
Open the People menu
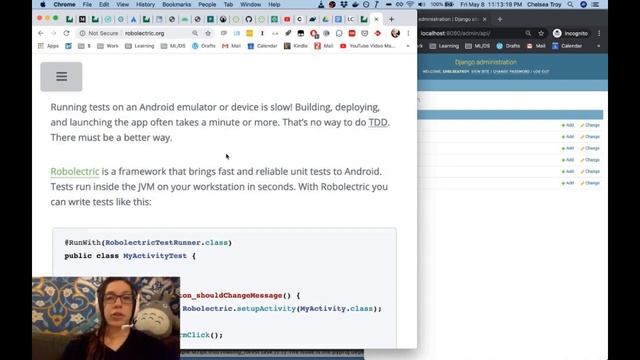pyautogui.click(x=207, y=4)
